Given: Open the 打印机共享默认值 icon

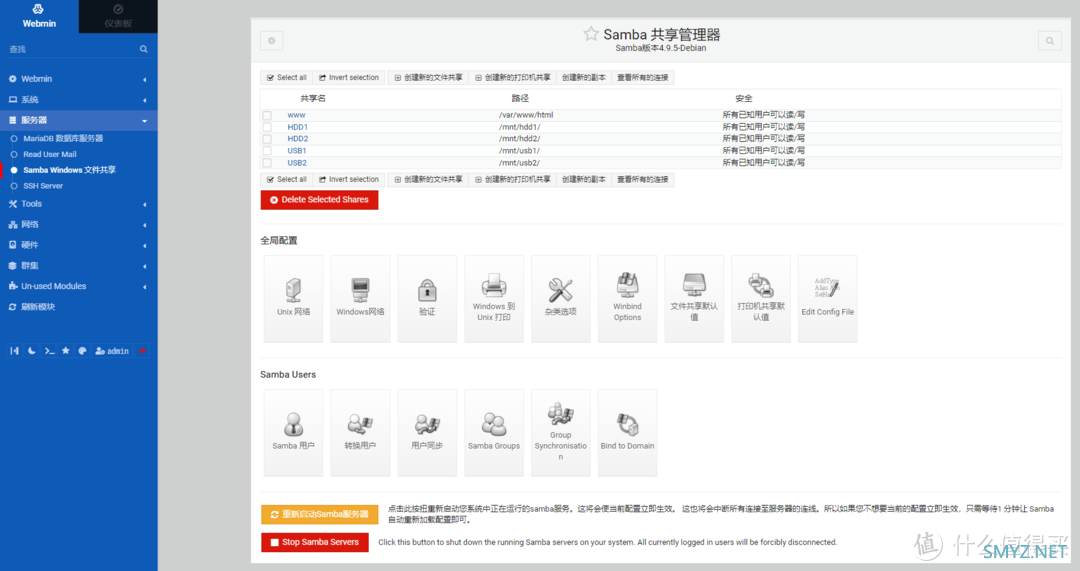Looking at the screenshot, I should pos(761,298).
